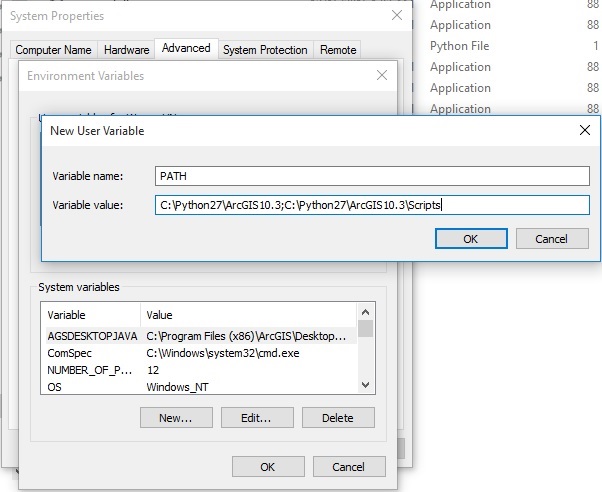Screen dimensions: 602x492
Task: Click Edit… under System variables
Action: pos(257,418)
